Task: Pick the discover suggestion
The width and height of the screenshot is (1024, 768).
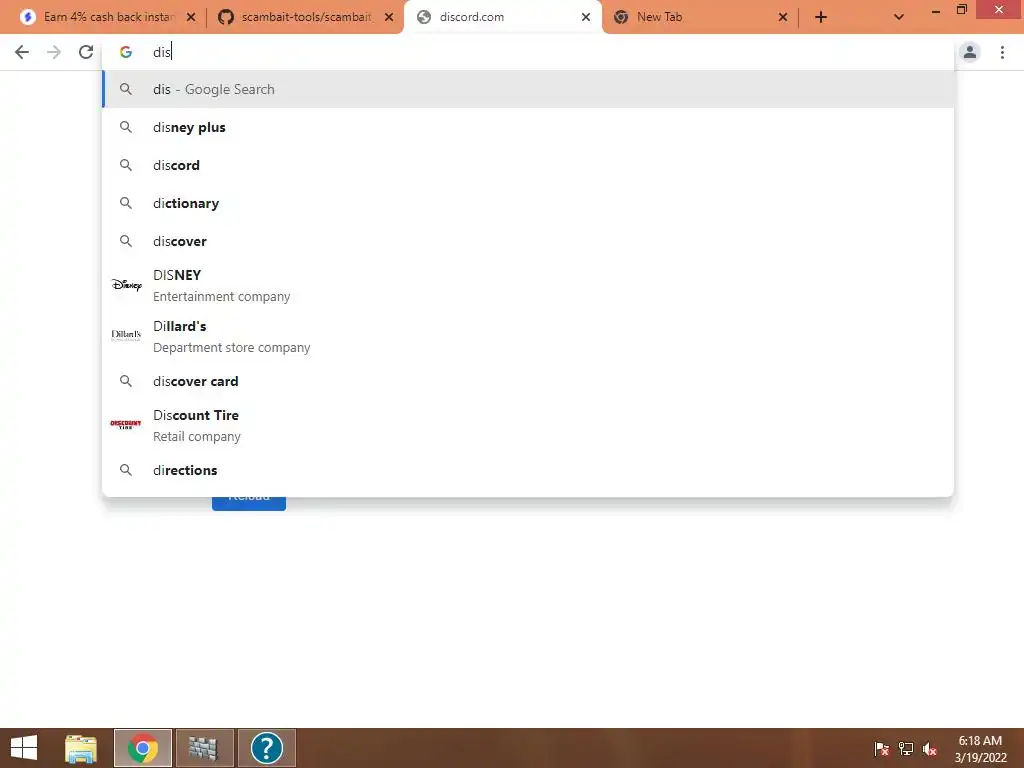Action: pos(528,241)
